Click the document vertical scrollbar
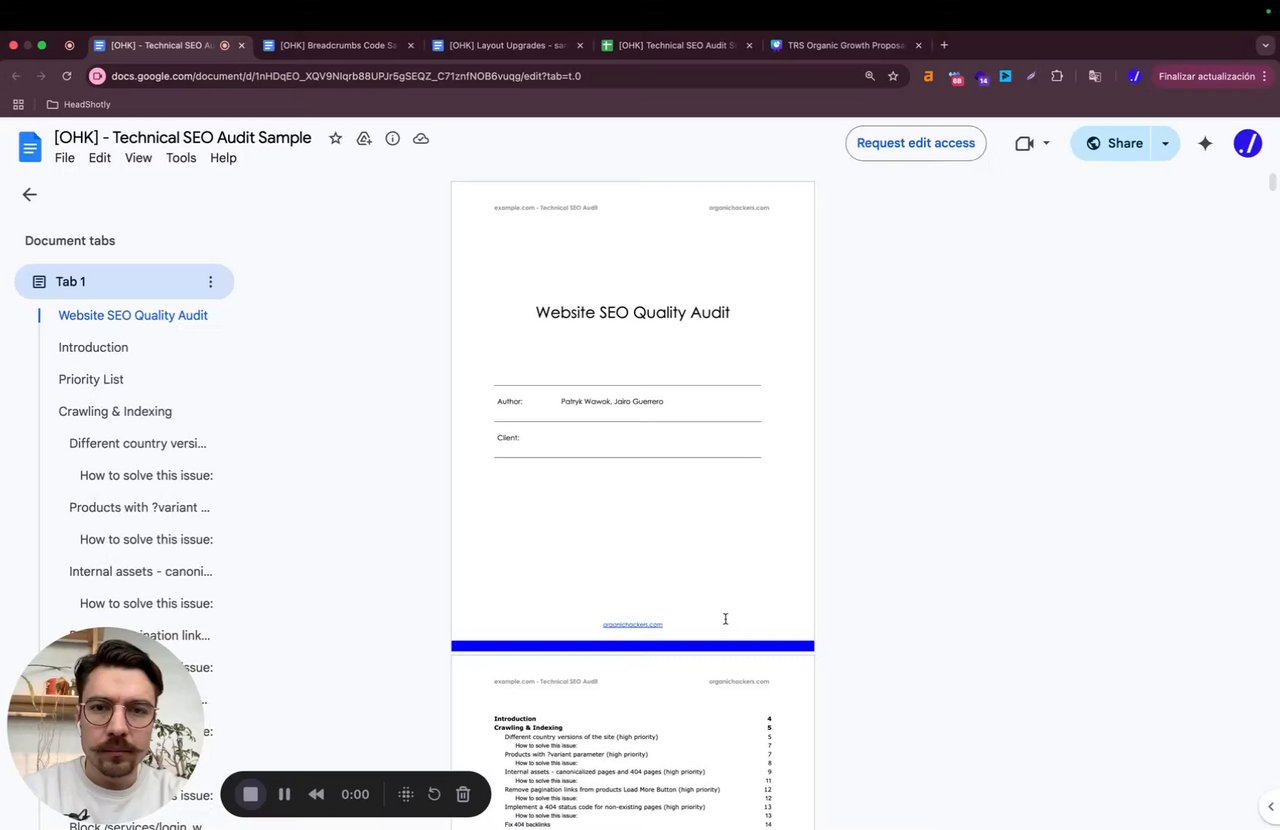 pyautogui.click(x=1273, y=181)
